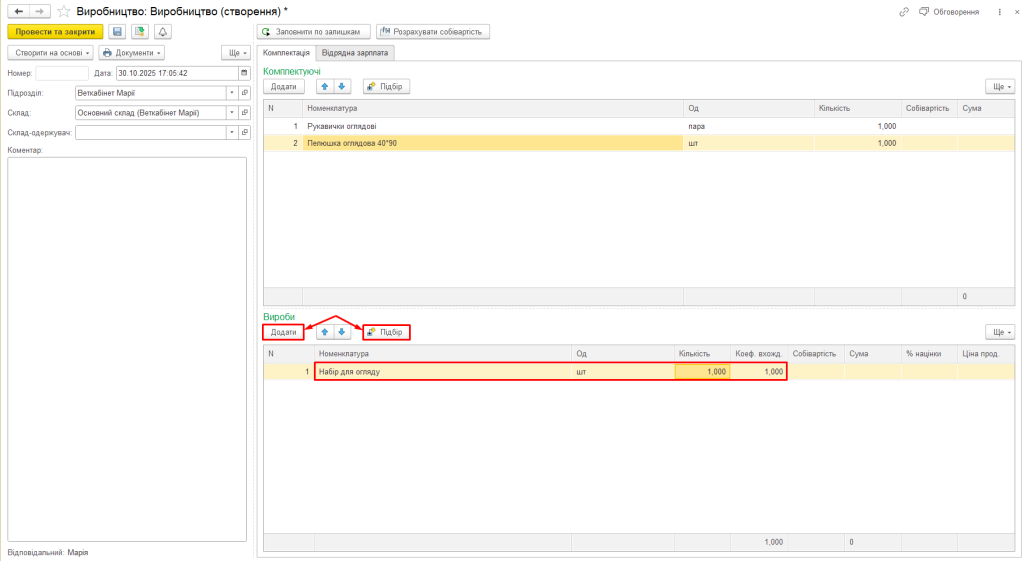Add document to favorites with star icon
The width and height of the screenshot is (1024, 561).
point(64,11)
